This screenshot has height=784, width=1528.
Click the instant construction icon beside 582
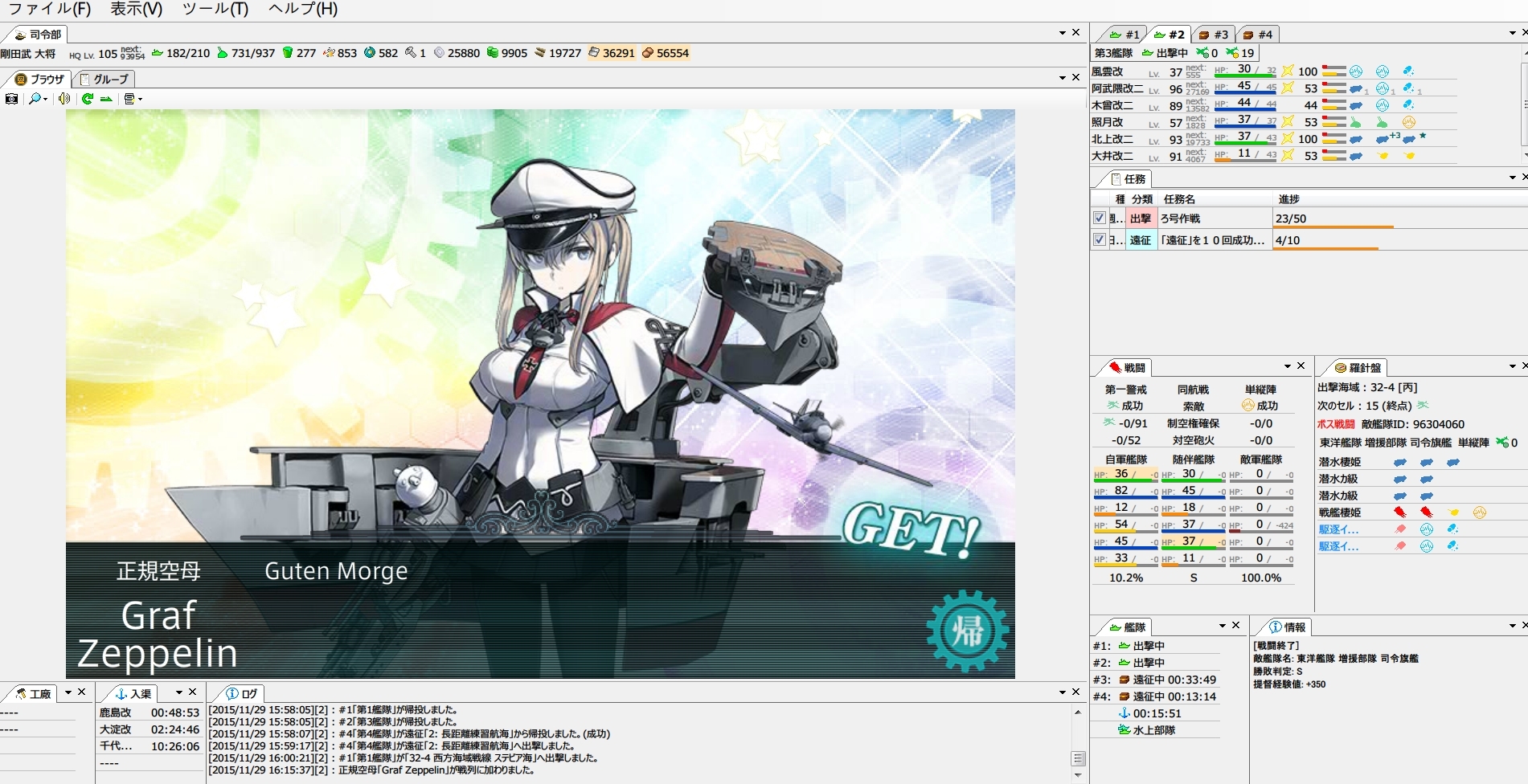[x=370, y=53]
